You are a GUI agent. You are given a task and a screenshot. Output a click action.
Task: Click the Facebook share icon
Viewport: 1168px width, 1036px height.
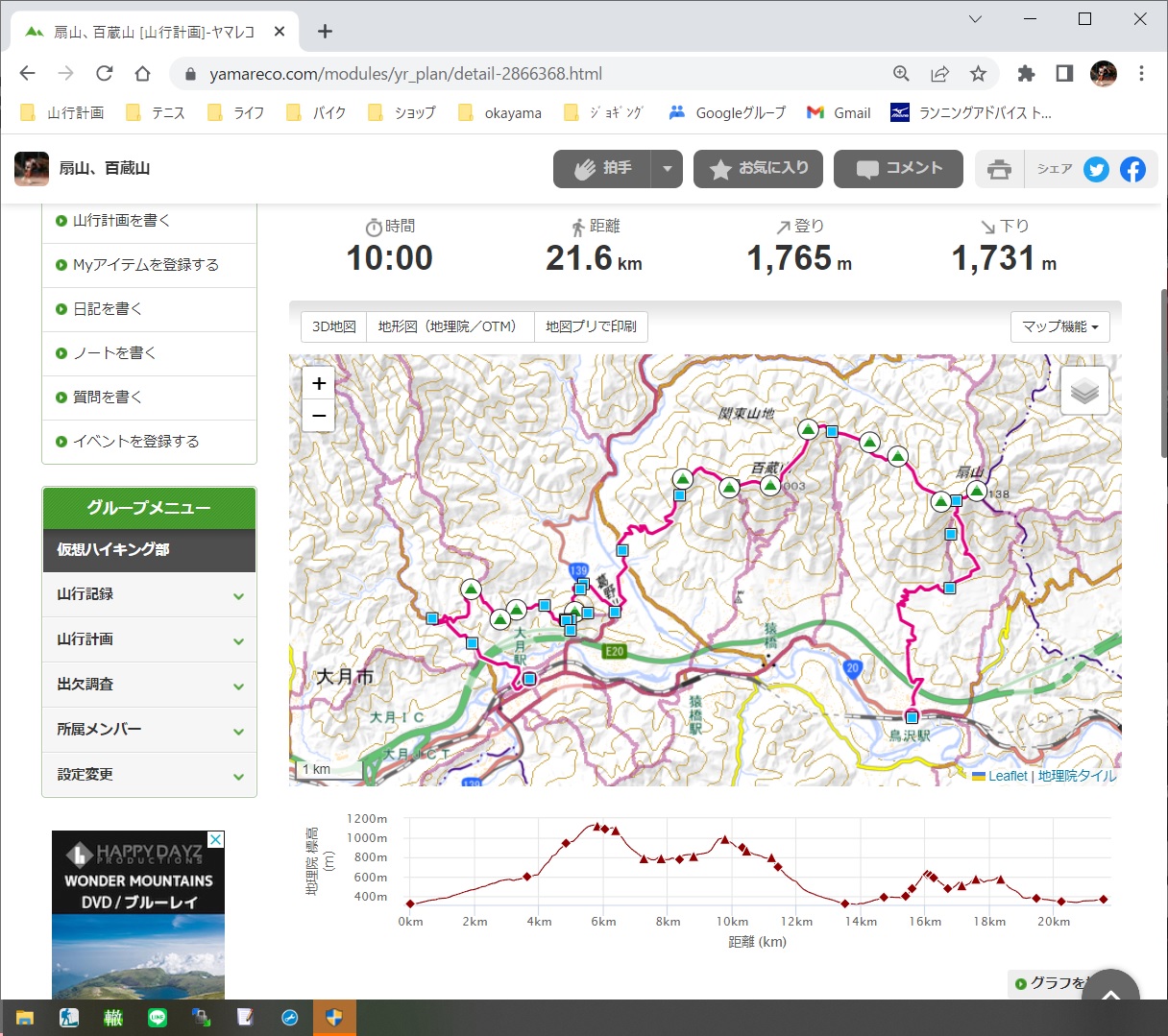[1132, 170]
